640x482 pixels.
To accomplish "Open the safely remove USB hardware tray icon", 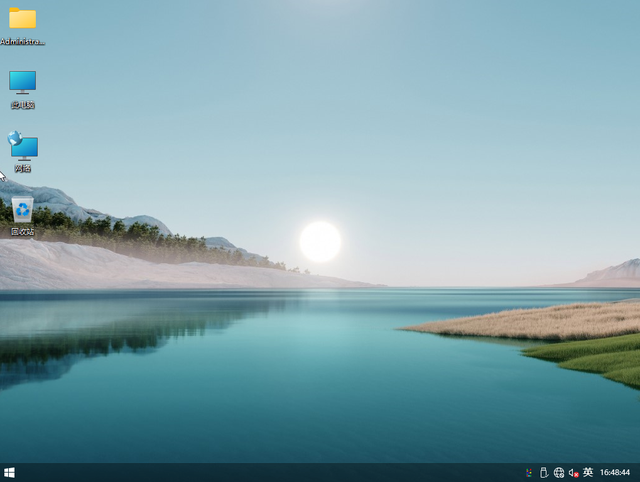I will click(x=543, y=473).
